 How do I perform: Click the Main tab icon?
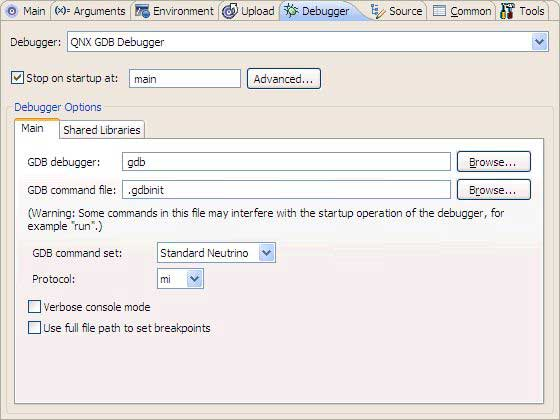coord(12,11)
